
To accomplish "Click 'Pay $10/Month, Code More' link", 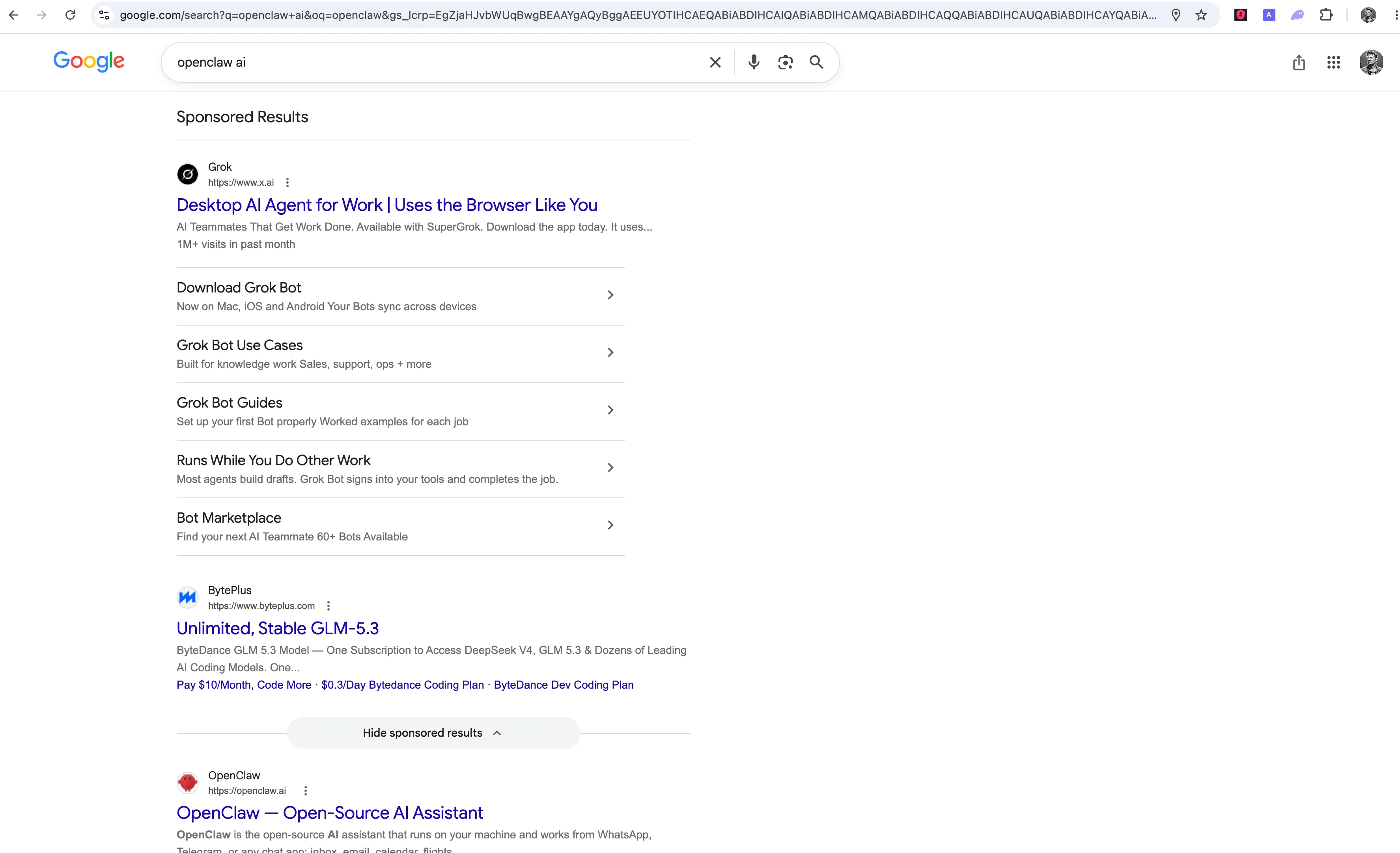I will 244,685.
